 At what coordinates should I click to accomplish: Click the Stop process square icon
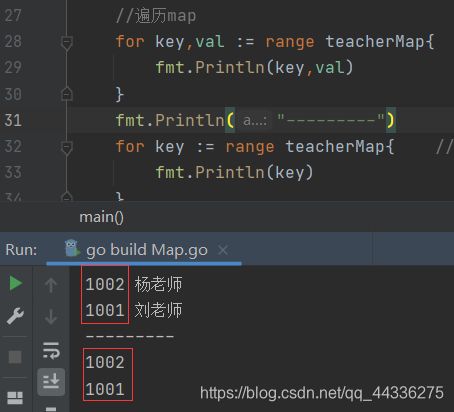click(x=15, y=357)
